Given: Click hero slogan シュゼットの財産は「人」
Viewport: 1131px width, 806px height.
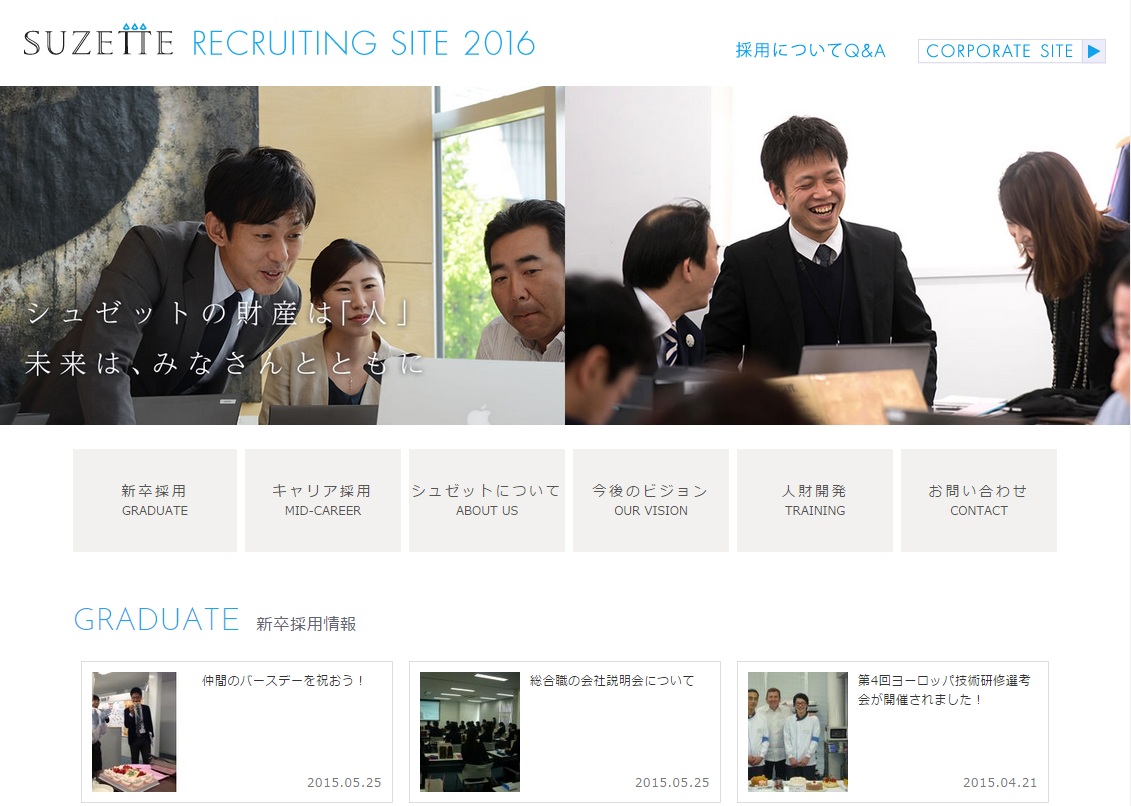Looking at the screenshot, I should click(x=219, y=313).
